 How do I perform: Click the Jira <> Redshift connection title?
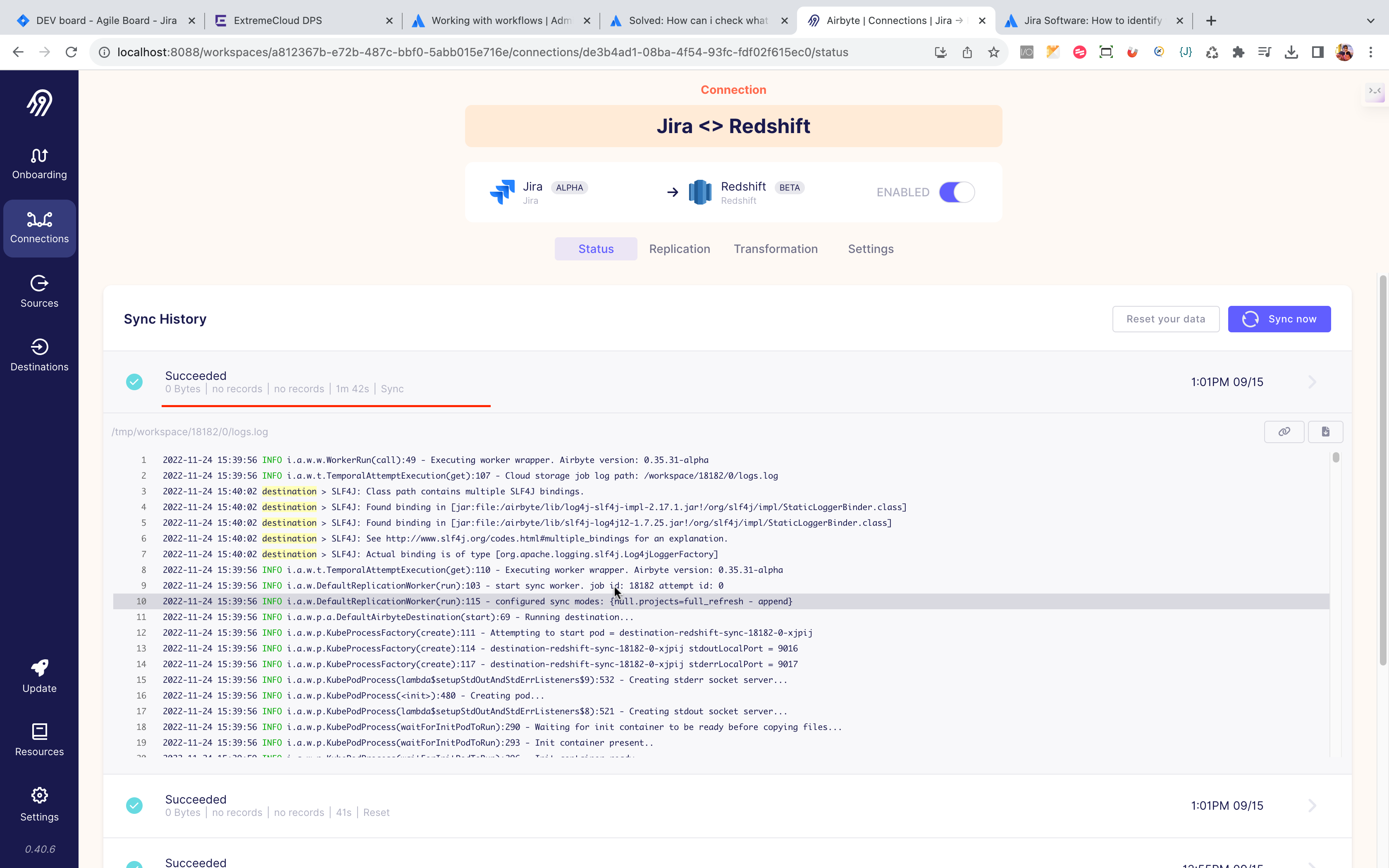(x=733, y=126)
